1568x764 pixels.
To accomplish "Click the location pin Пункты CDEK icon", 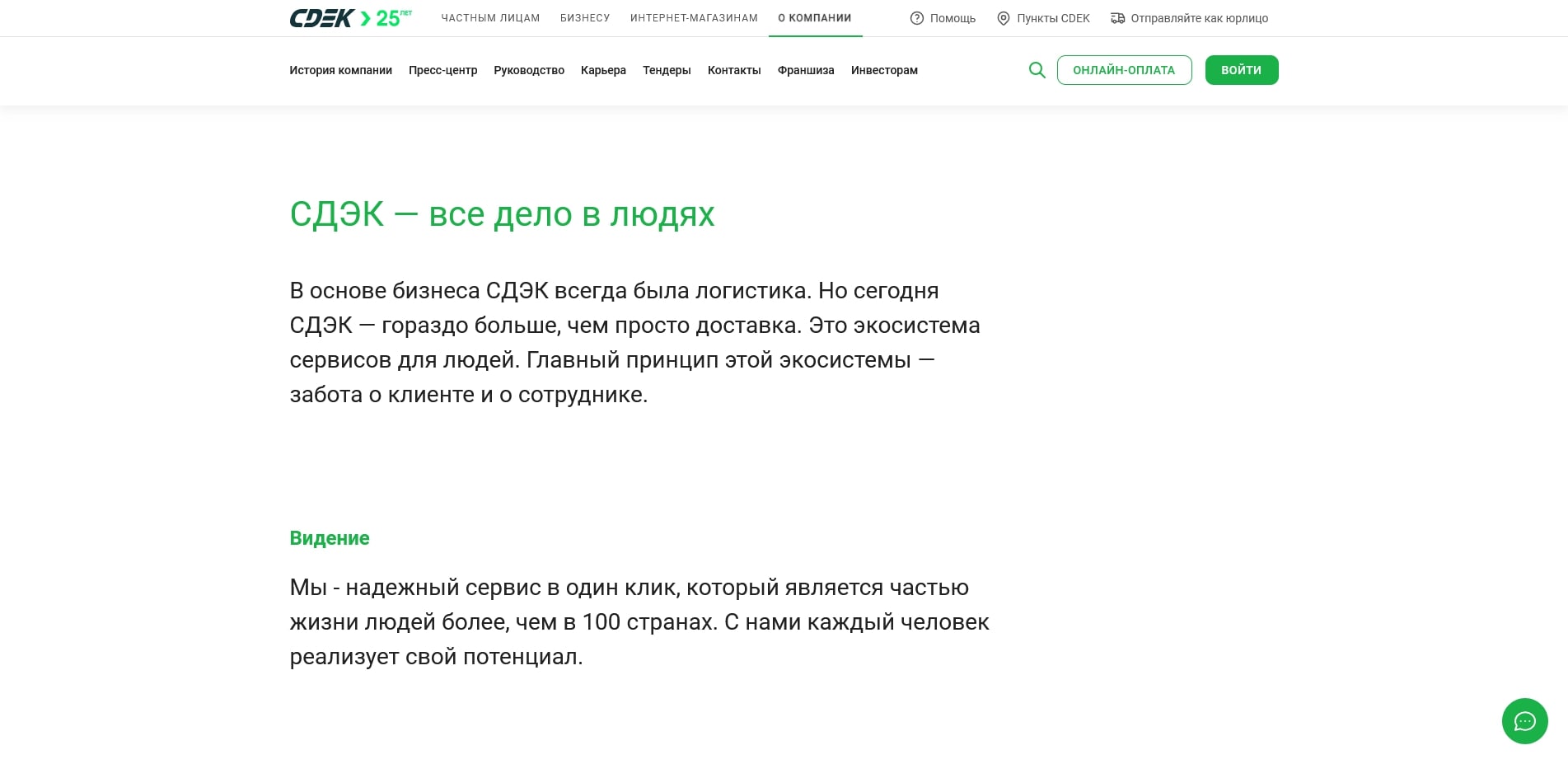I will (1002, 17).
